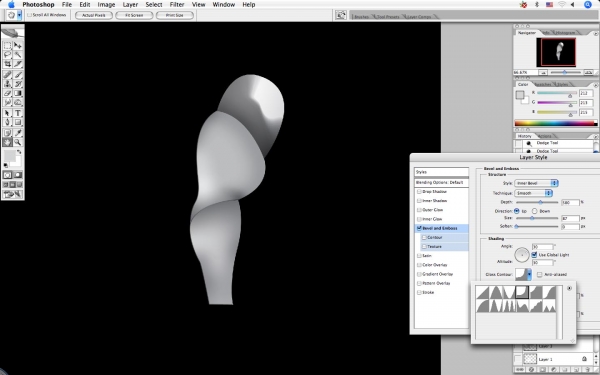Enable the Drop Shadow effect checkbox
The image size is (600, 375).
tap(419, 191)
